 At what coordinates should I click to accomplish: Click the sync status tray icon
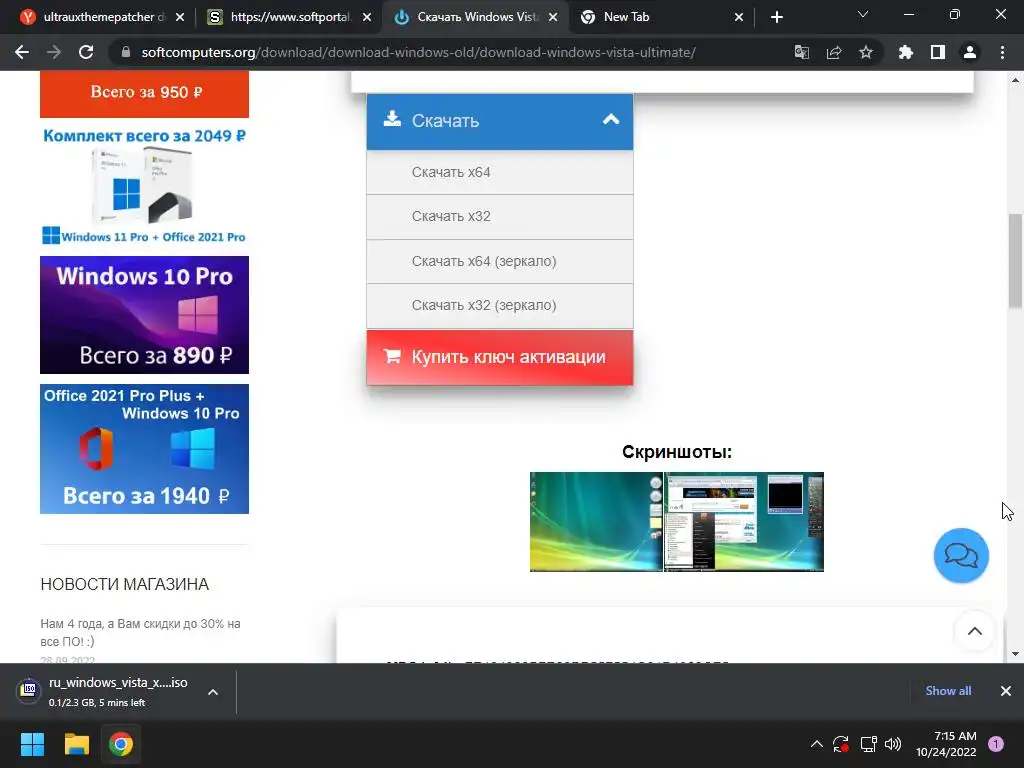[x=840, y=744]
